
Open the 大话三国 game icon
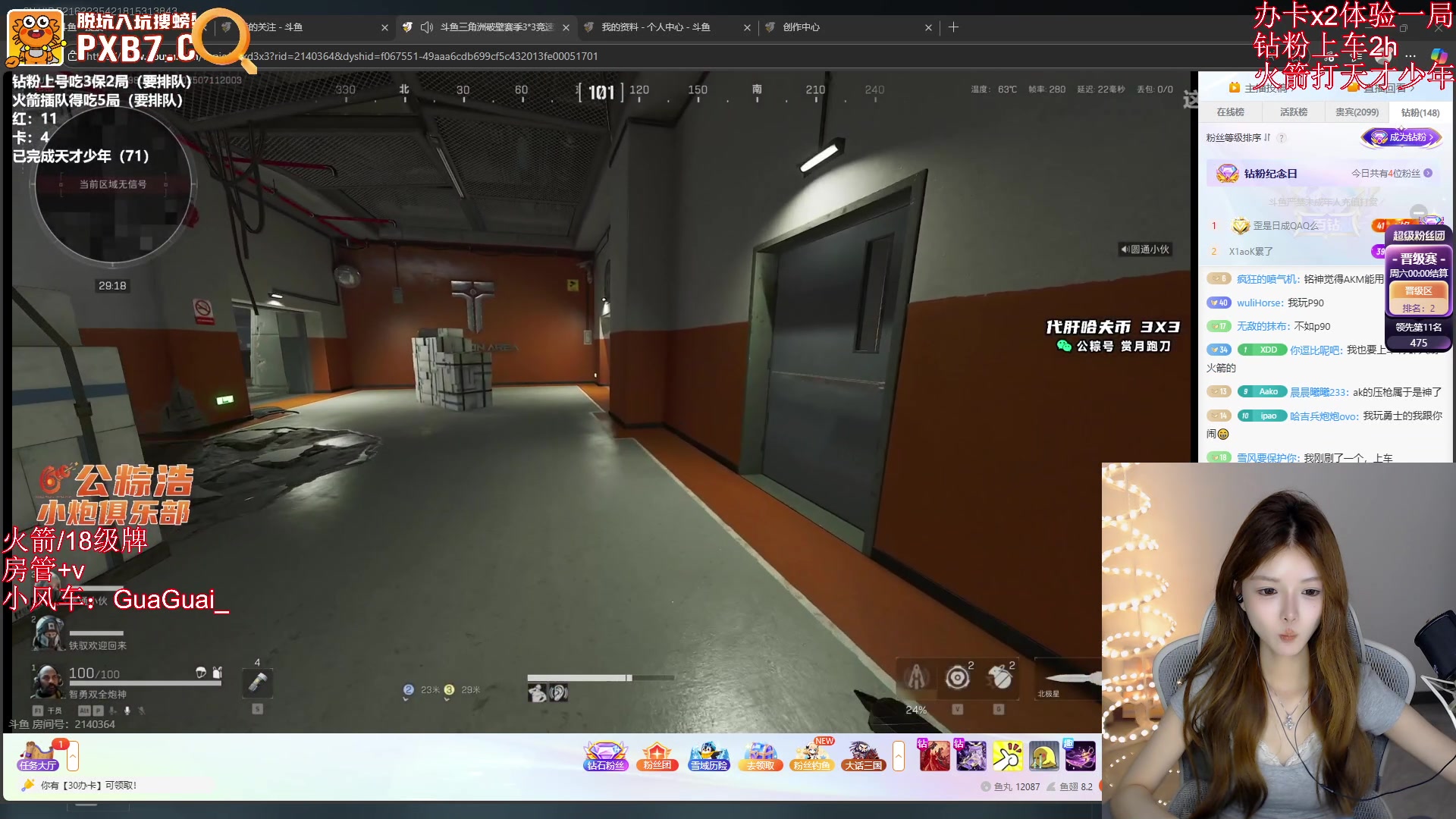pos(863,755)
